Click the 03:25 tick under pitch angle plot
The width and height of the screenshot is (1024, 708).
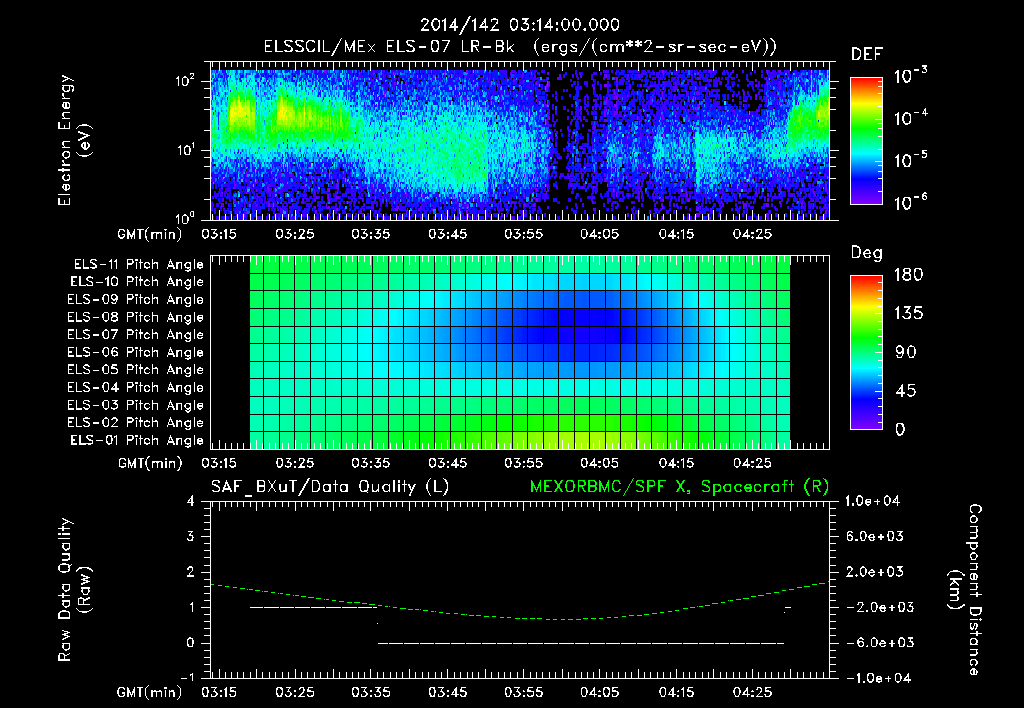295,463
